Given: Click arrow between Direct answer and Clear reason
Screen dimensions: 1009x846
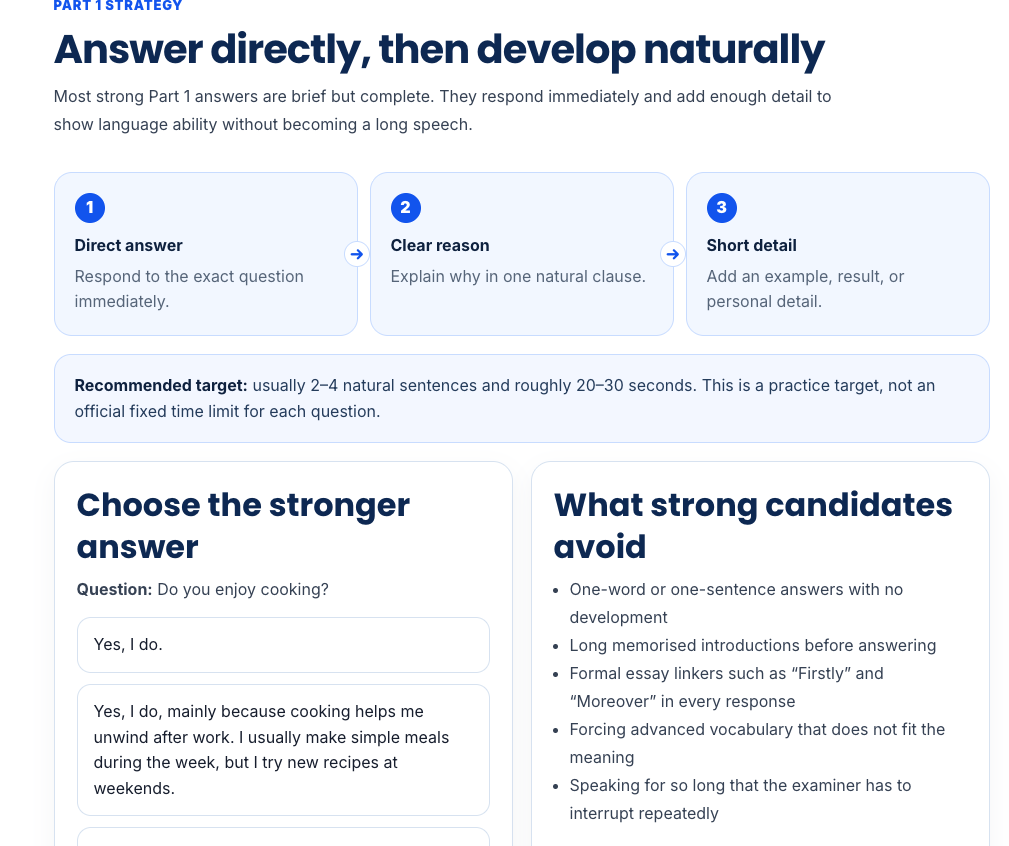Looking at the screenshot, I should pos(357,254).
